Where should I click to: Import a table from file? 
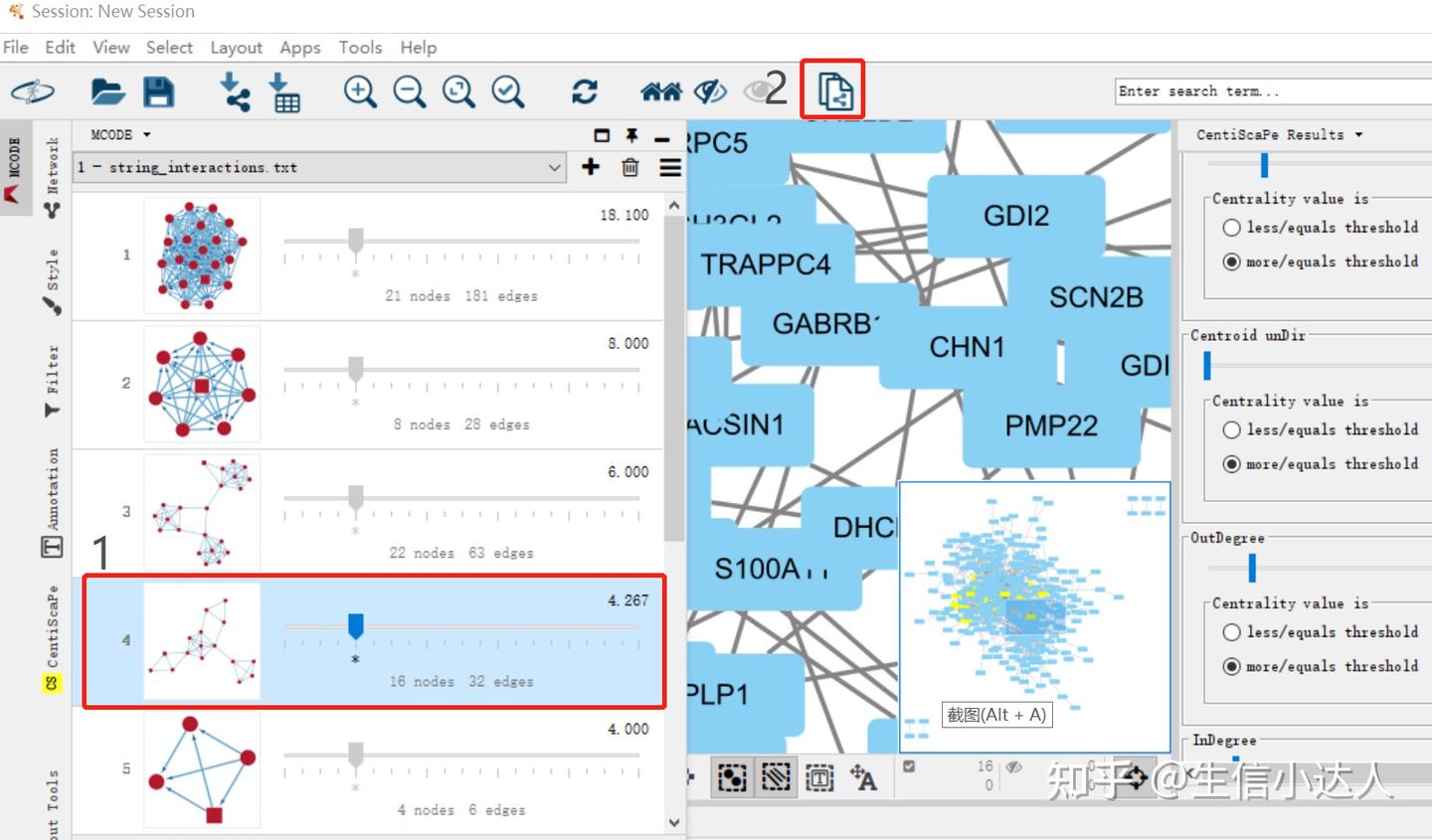point(284,91)
